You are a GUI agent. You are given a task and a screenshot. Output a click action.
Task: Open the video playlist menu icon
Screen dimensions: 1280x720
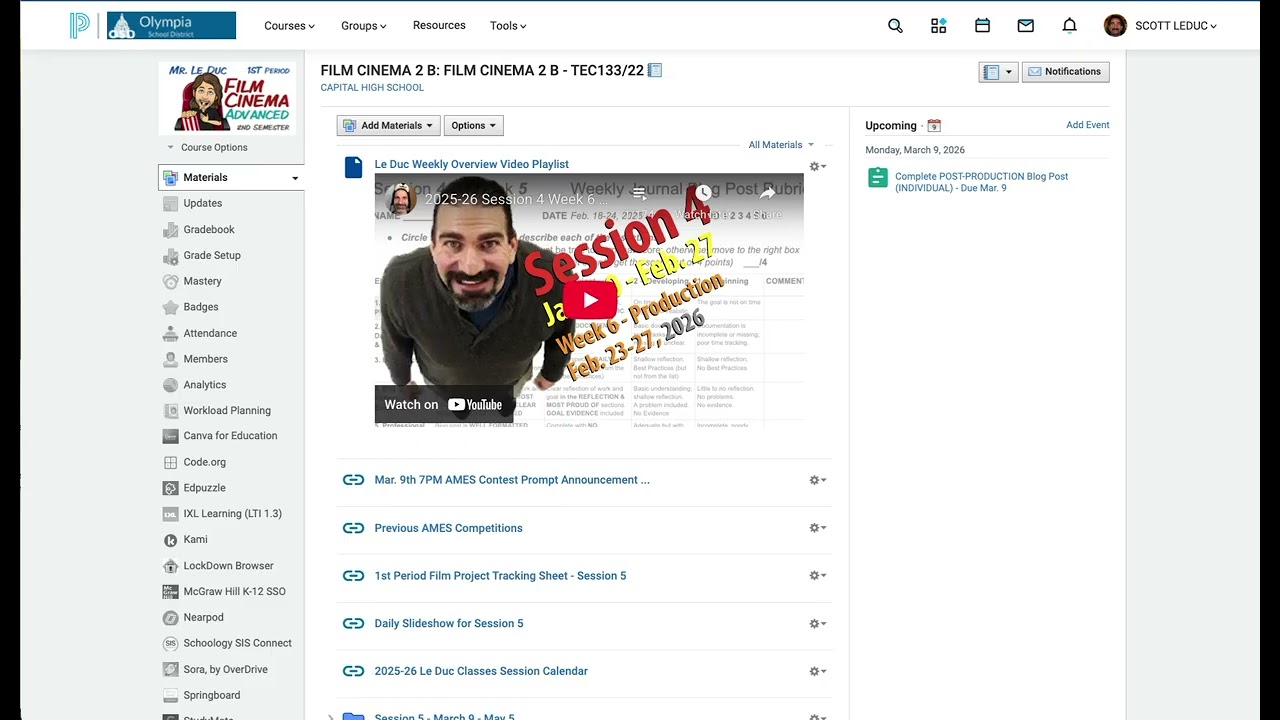pos(639,193)
